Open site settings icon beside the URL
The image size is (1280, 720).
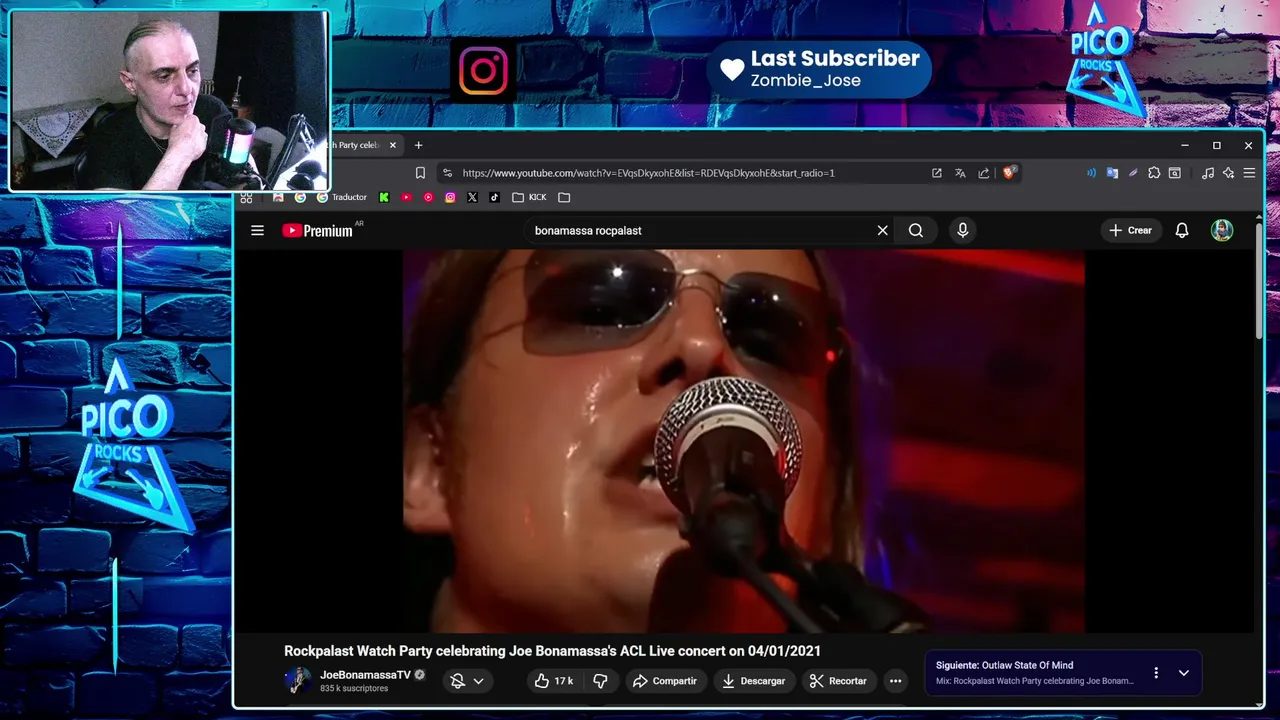coord(447,173)
